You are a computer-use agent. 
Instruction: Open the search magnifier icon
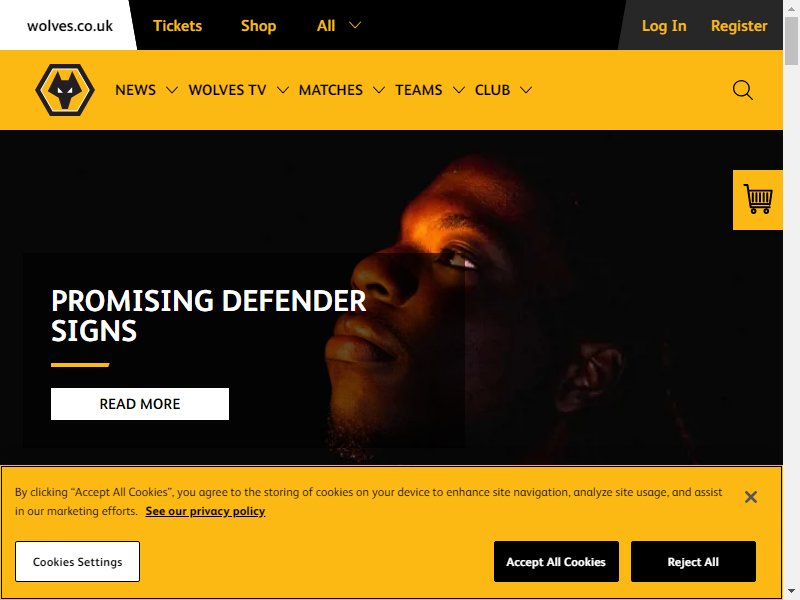[742, 90]
